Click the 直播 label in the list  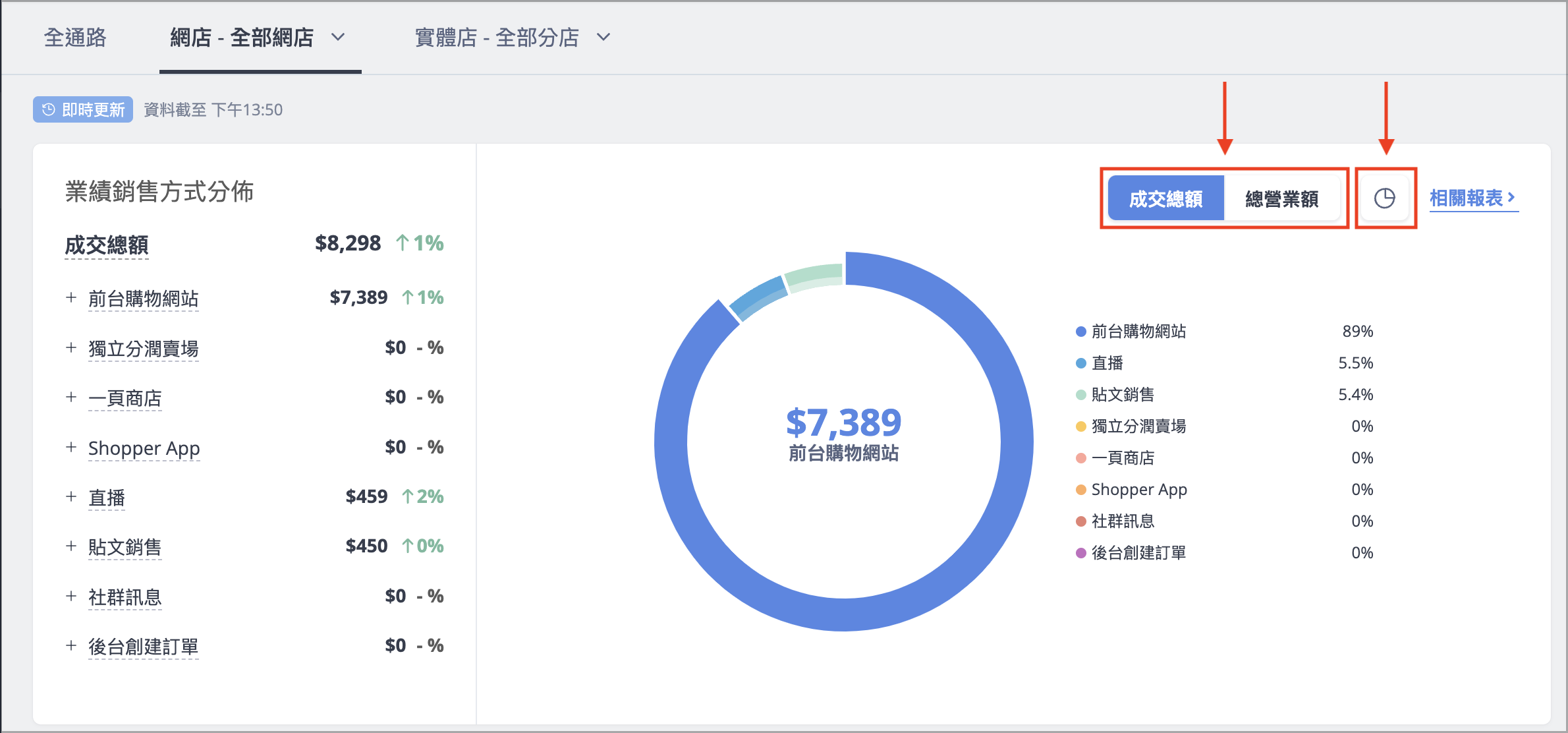[107, 498]
